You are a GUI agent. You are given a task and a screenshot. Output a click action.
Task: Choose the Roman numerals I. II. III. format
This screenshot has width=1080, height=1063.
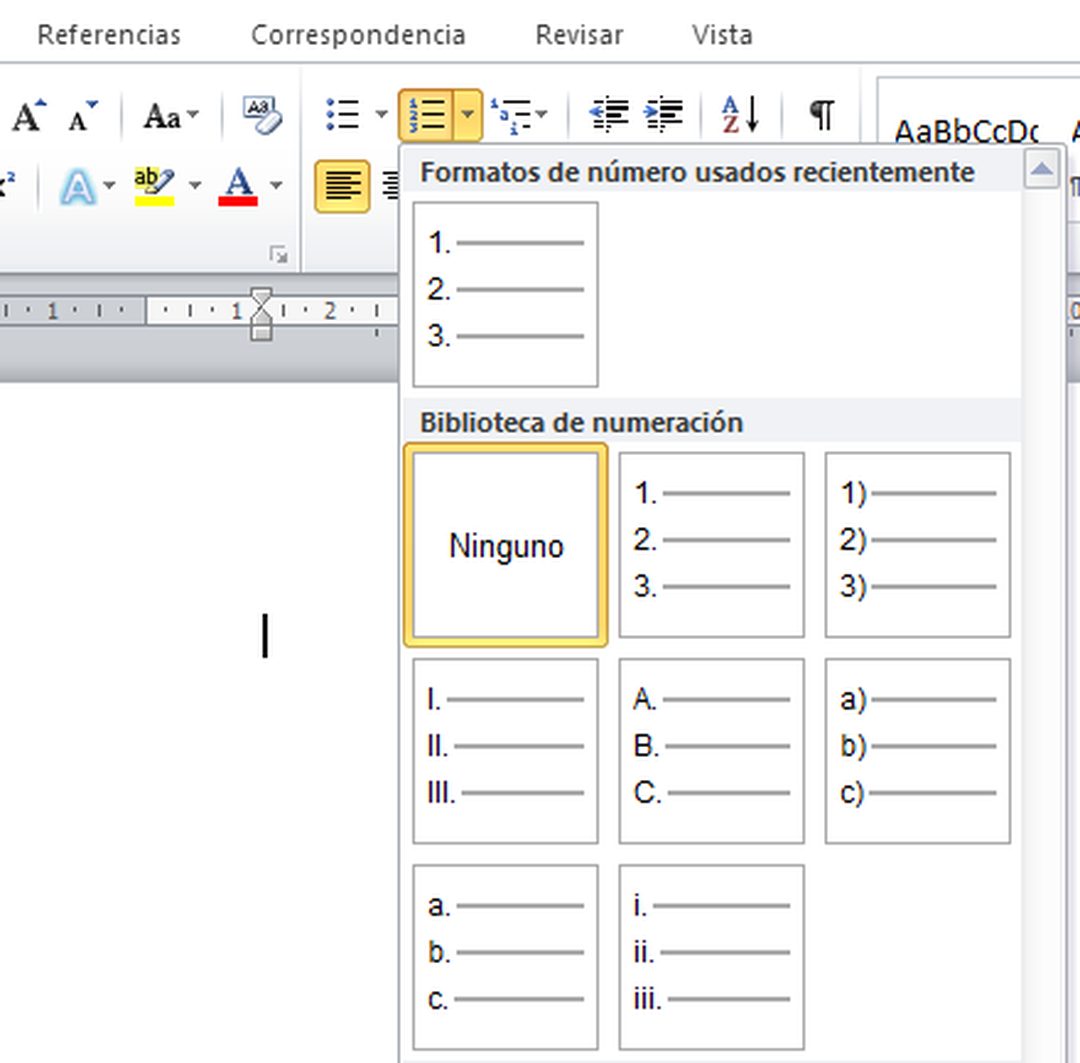click(505, 748)
